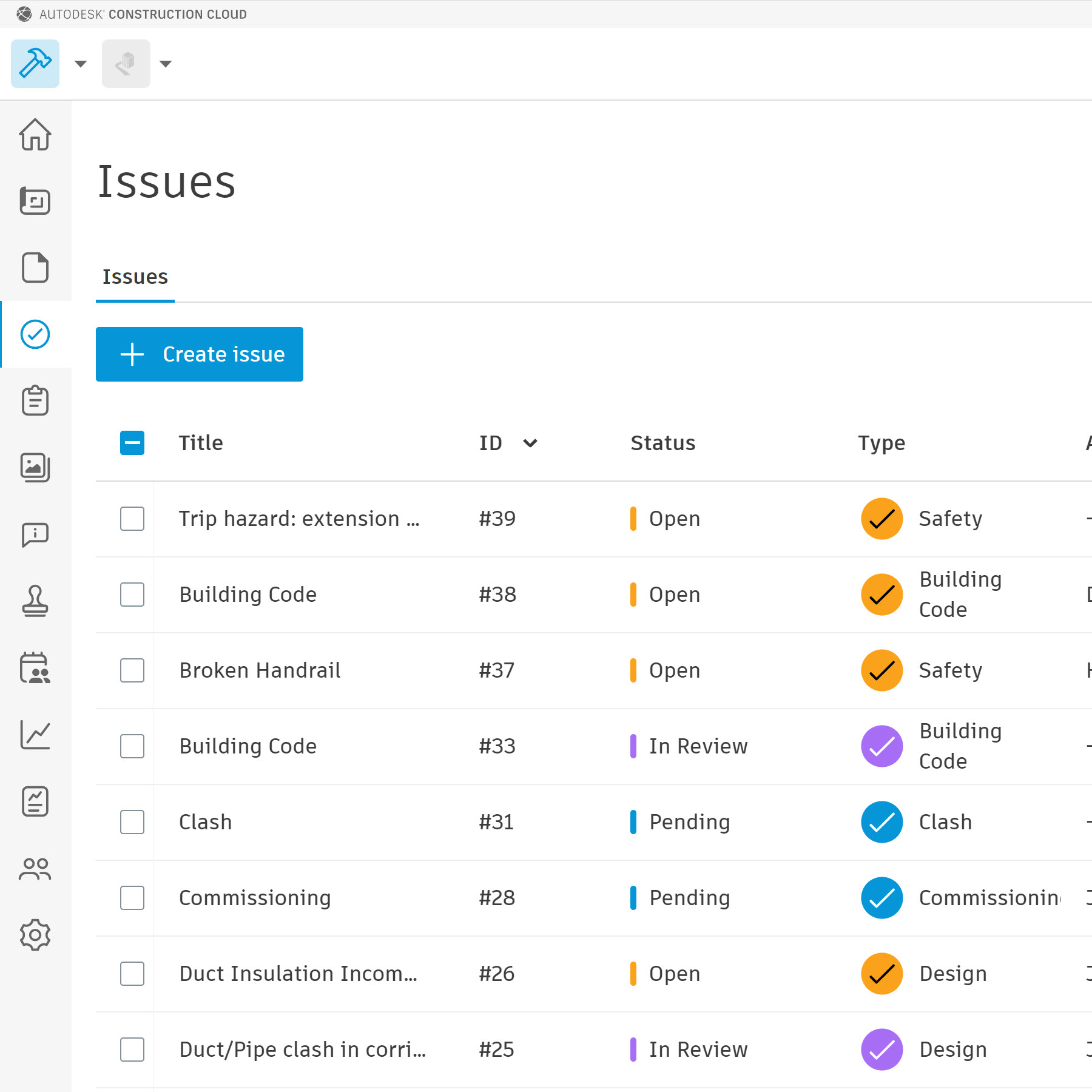Open the Forms clipboard icon

(x=35, y=401)
